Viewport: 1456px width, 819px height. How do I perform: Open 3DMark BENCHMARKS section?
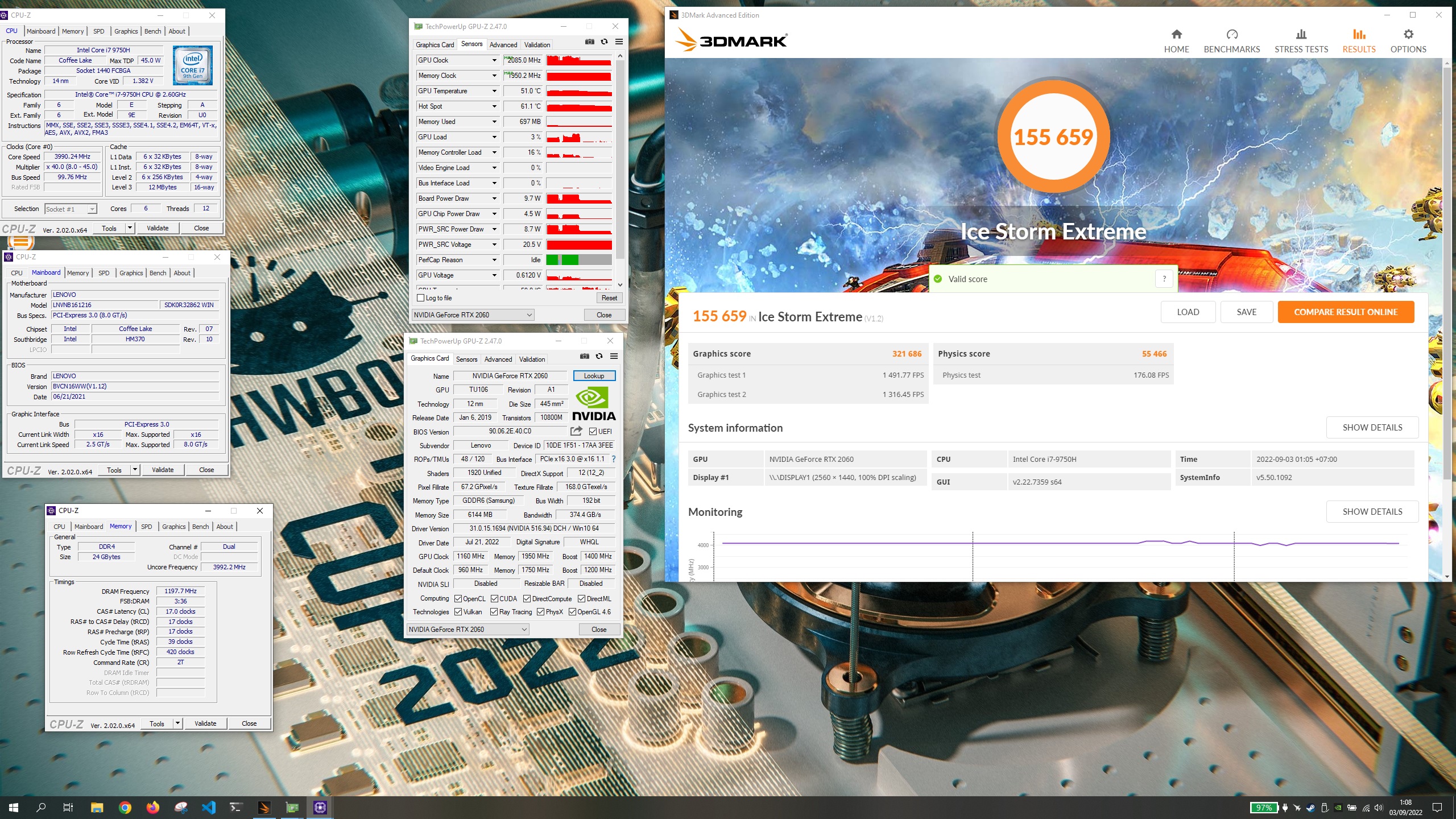click(x=1231, y=42)
